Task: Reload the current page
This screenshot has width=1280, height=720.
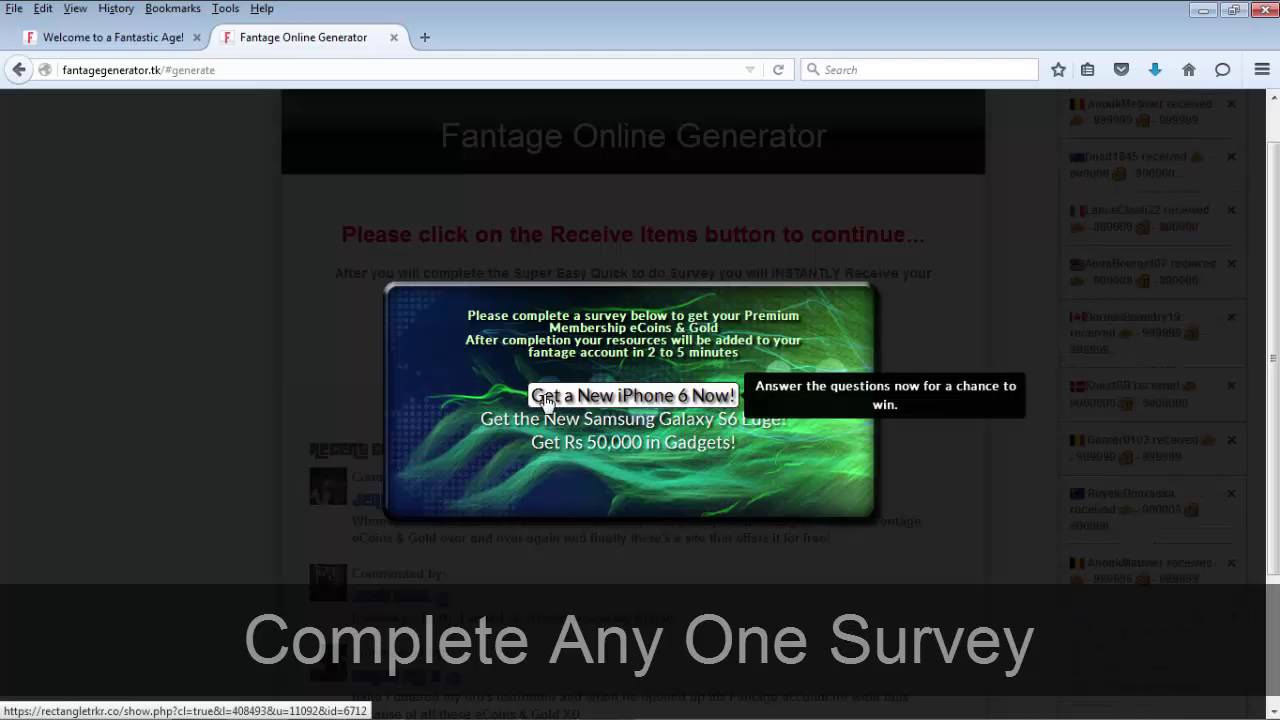Action: [x=778, y=70]
